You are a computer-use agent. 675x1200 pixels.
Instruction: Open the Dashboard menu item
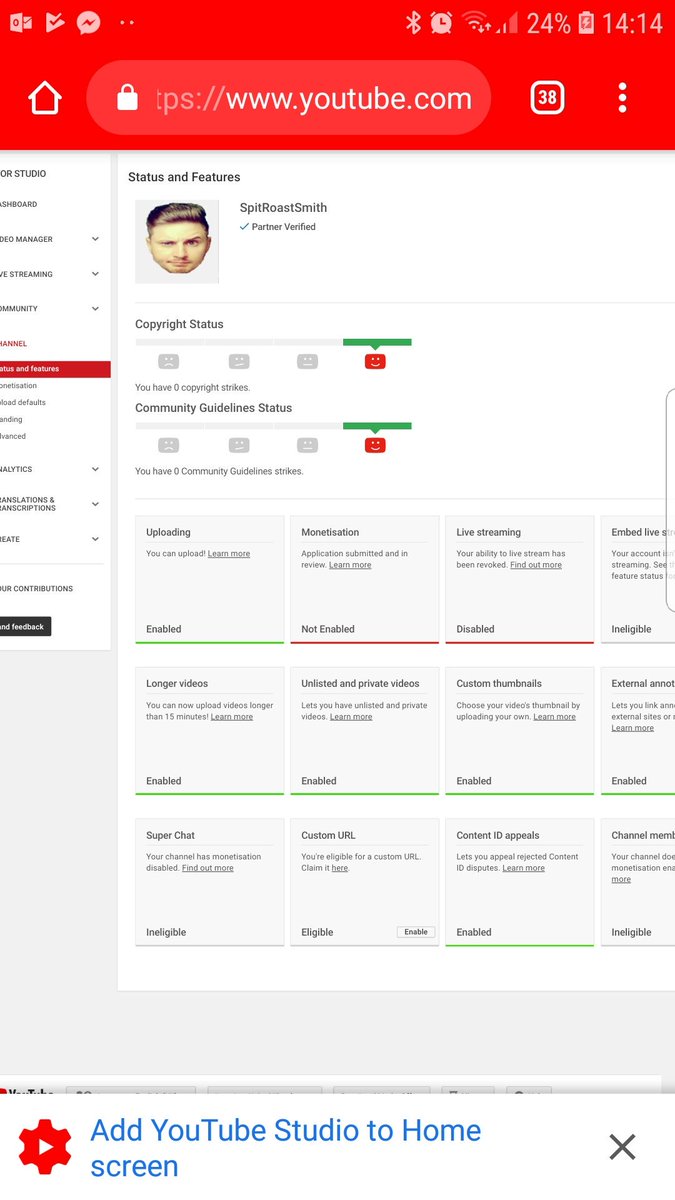[19, 204]
